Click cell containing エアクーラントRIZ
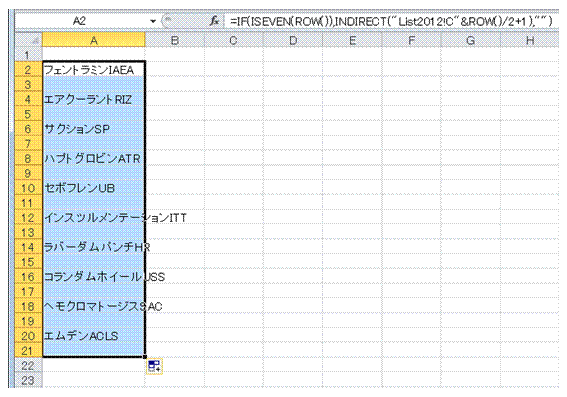 point(94,99)
